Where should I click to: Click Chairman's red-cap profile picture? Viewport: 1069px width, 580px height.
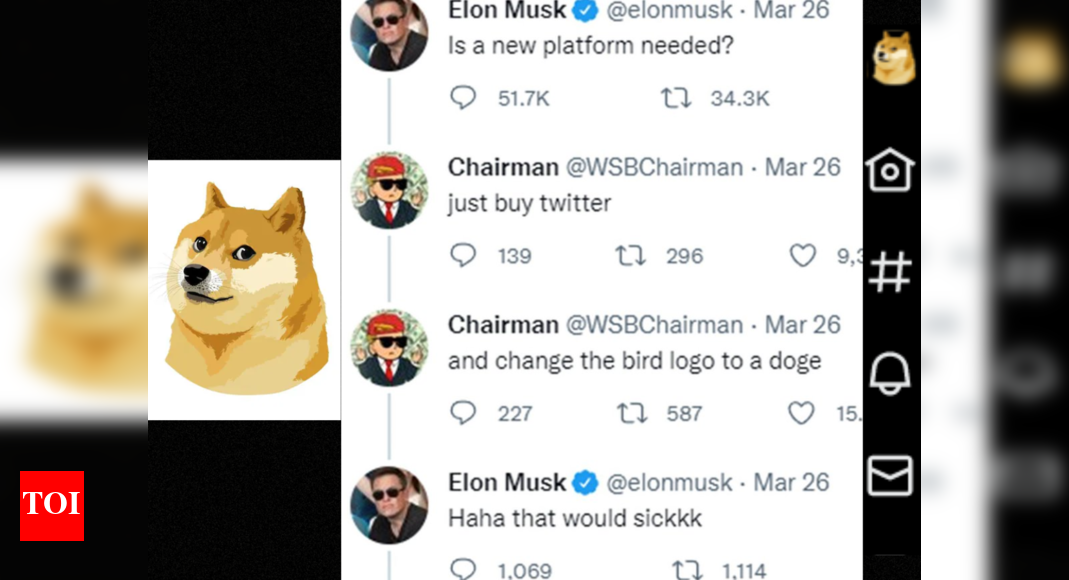(389, 188)
